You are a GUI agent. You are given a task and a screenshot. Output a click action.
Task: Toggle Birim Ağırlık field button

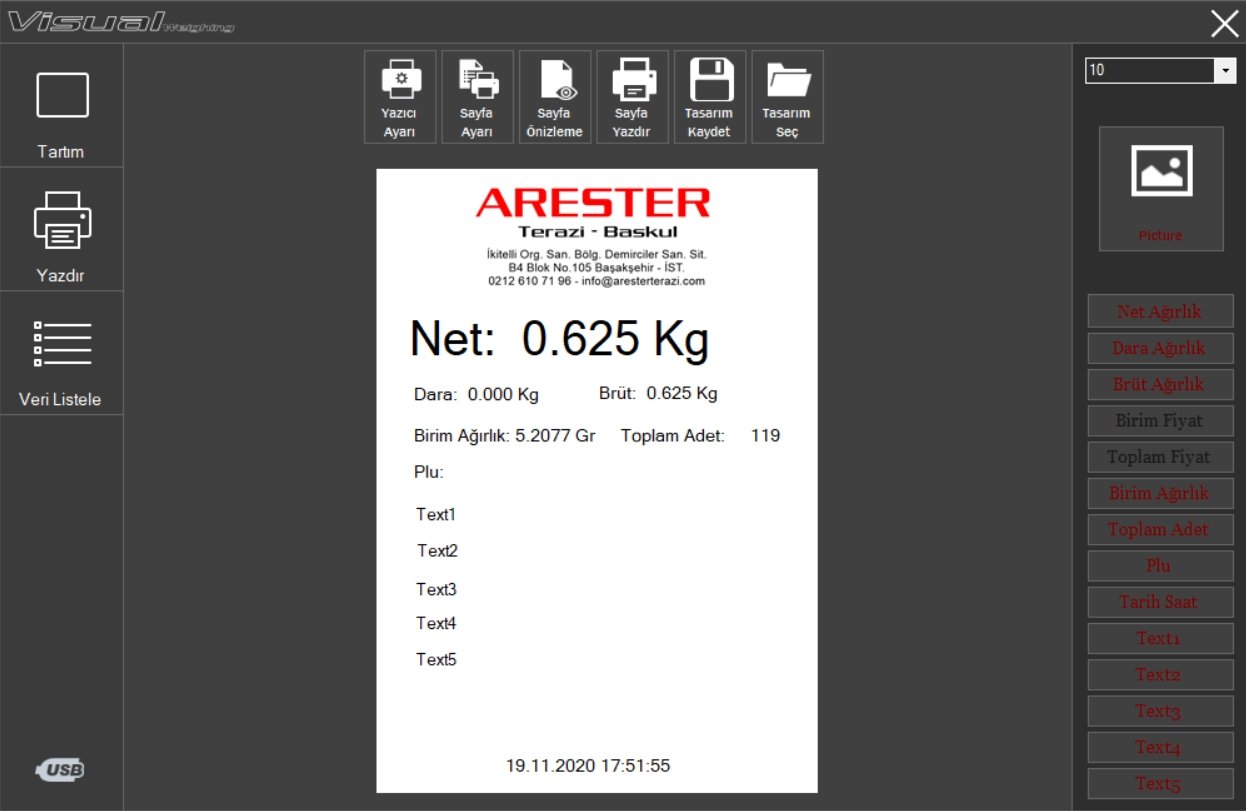pyautogui.click(x=1160, y=493)
